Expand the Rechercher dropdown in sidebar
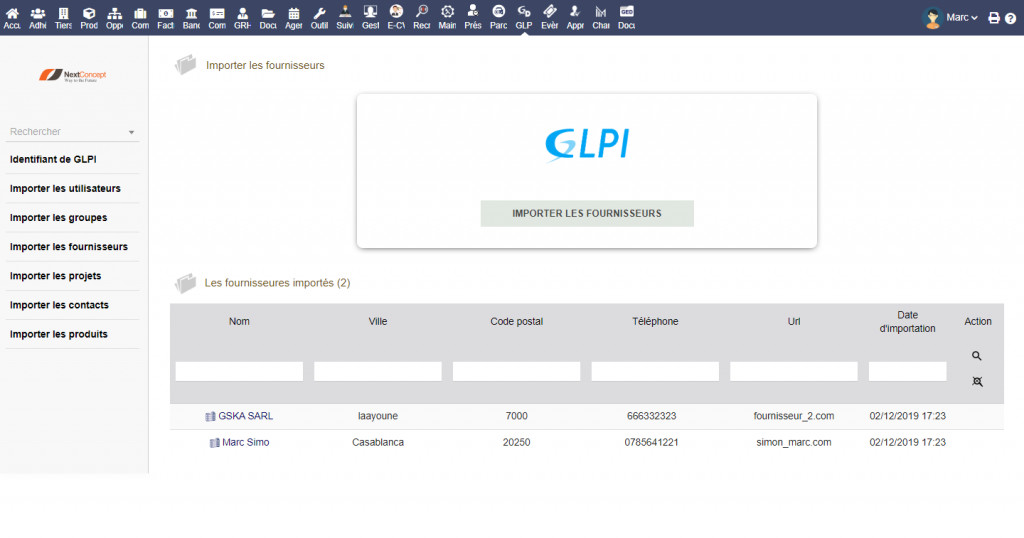This screenshot has height=538, width=1024. pyautogui.click(x=131, y=132)
